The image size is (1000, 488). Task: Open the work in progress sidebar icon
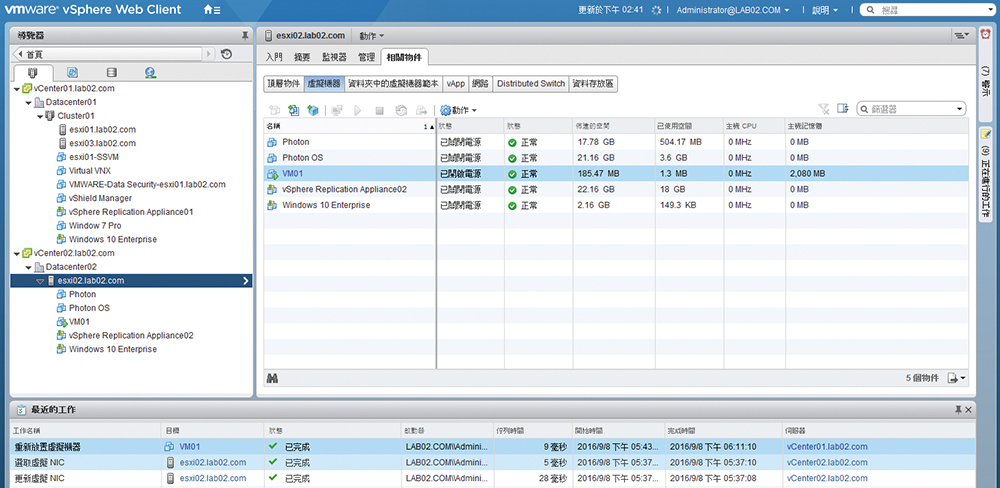pos(986,133)
